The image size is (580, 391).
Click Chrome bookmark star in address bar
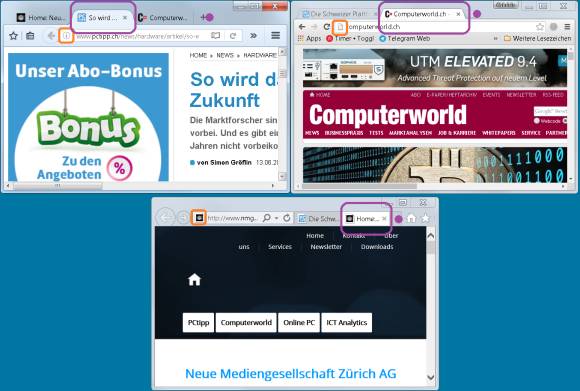[x=540, y=27]
